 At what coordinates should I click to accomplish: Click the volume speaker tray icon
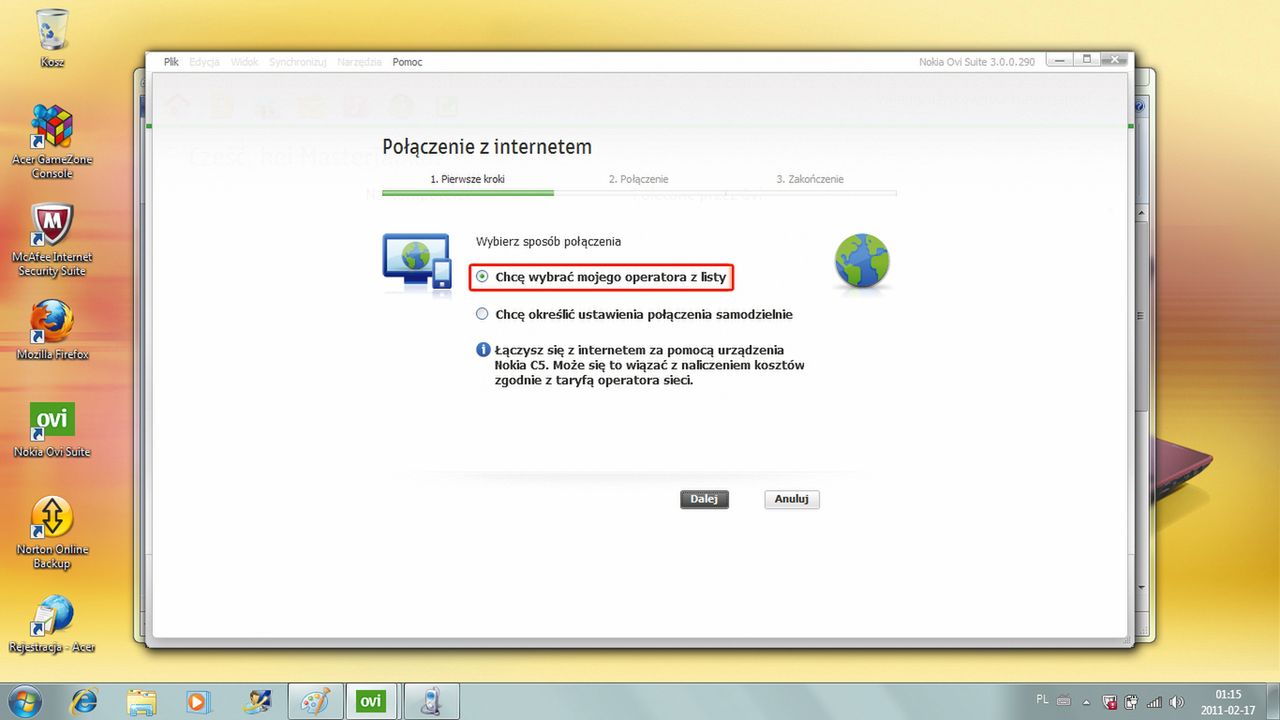click(x=1177, y=702)
